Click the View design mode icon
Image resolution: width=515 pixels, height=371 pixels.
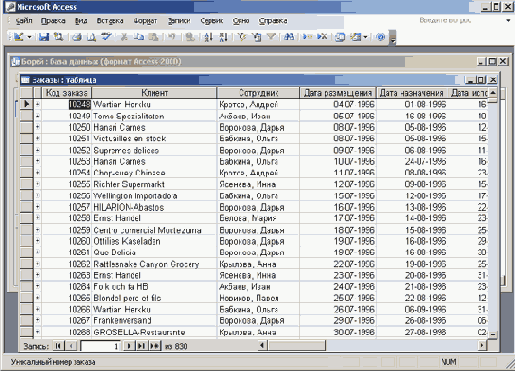point(18,37)
